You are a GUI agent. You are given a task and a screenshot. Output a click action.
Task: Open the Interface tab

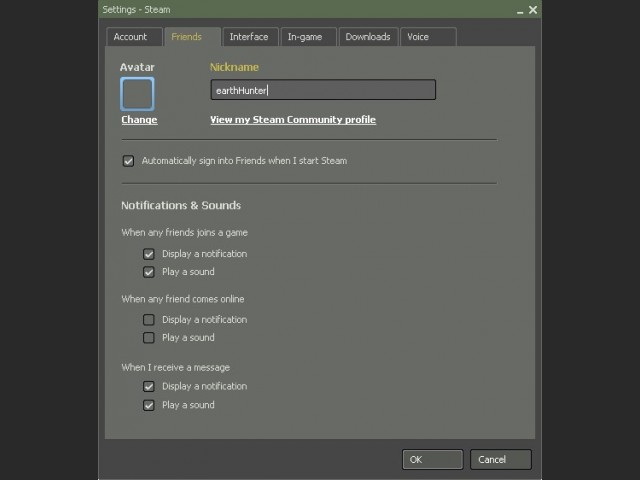click(251, 37)
